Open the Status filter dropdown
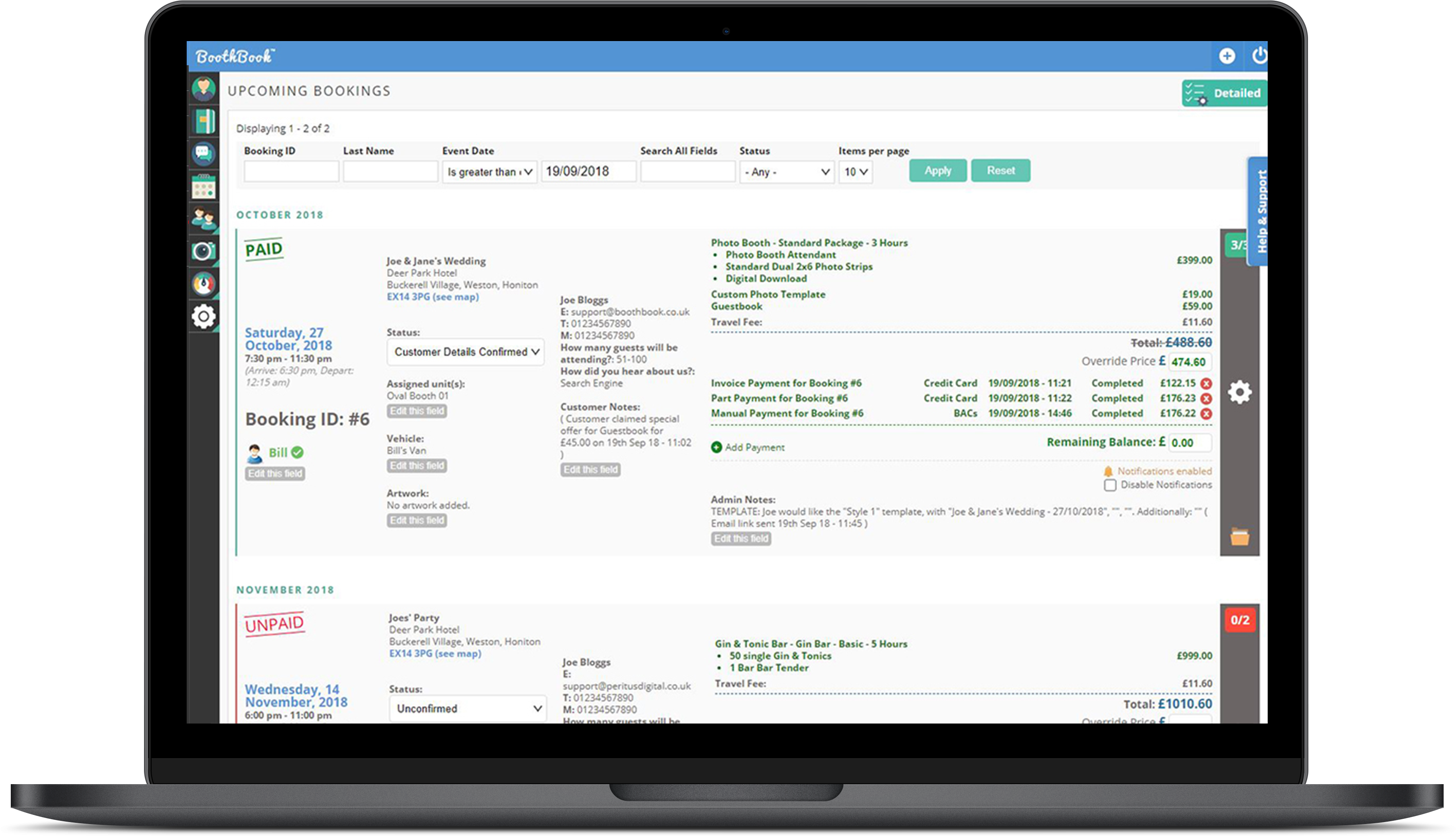This screenshot has height=836, width=1456. coord(786,172)
